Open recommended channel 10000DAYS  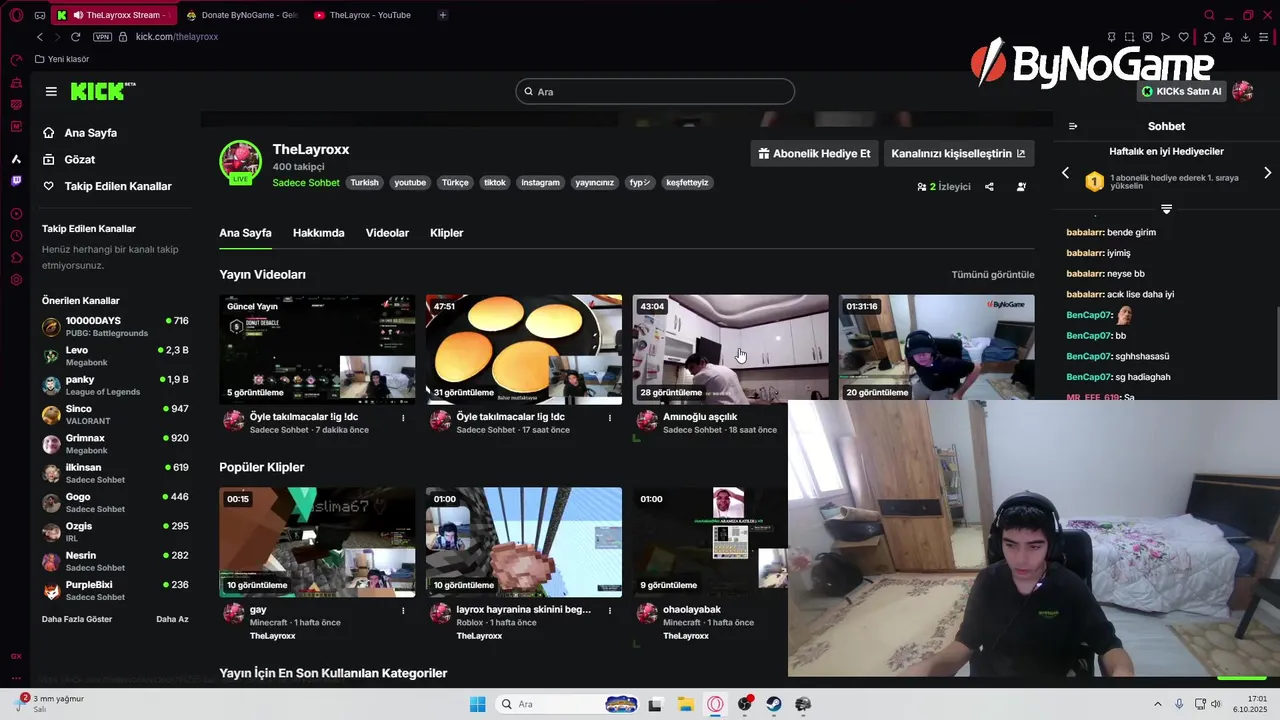coord(115,326)
